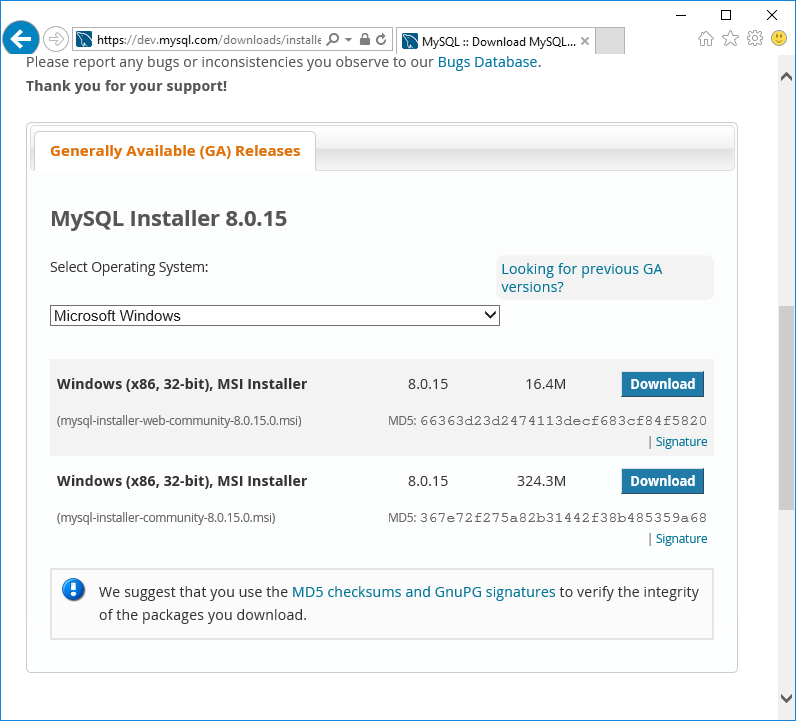Click the scrollbar down arrow
This screenshot has width=796, height=721.
(786, 698)
